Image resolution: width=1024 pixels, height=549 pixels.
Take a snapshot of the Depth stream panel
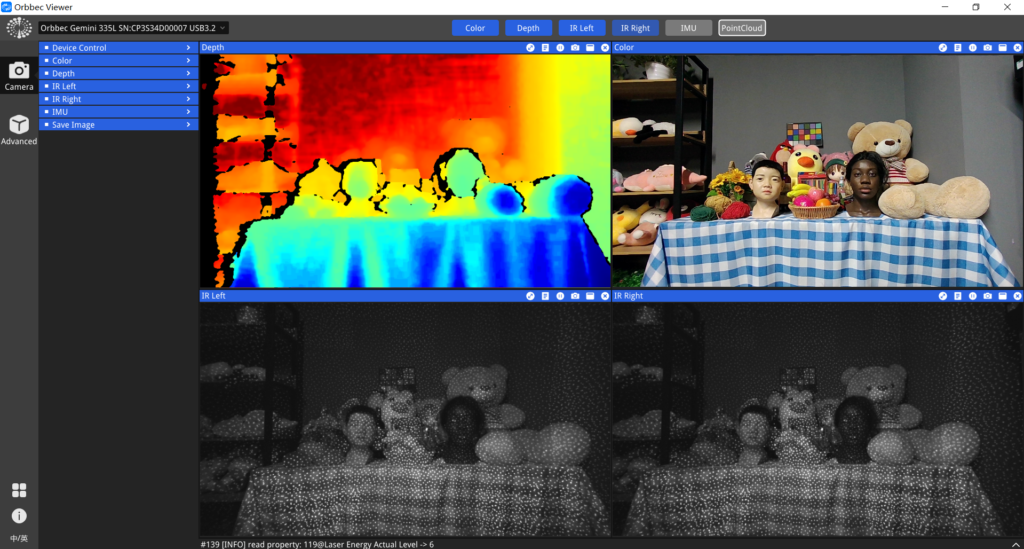tap(575, 48)
